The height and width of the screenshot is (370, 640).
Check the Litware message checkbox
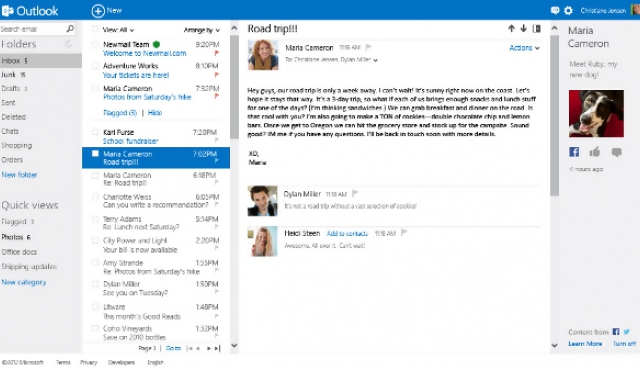click(x=95, y=307)
